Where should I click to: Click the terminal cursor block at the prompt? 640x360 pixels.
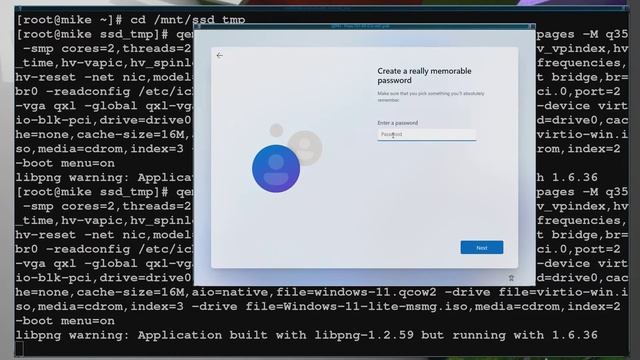coord(20,349)
